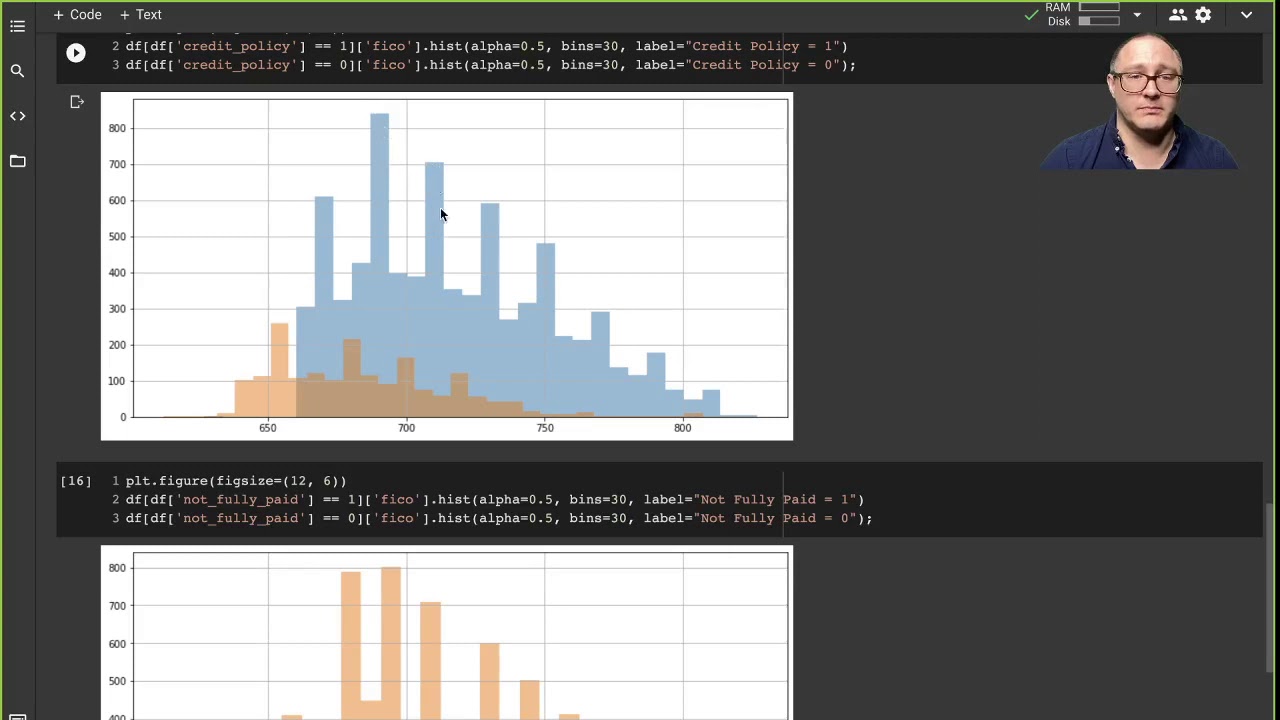1280x720 pixels.
Task: Click inside code cell [16] editor
Action: 660,499
